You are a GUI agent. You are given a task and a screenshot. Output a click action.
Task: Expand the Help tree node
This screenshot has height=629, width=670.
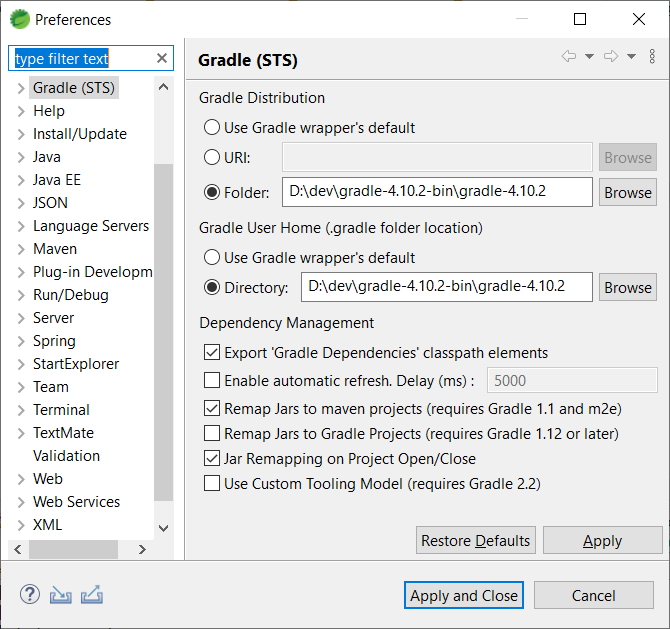tap(21, 111)
